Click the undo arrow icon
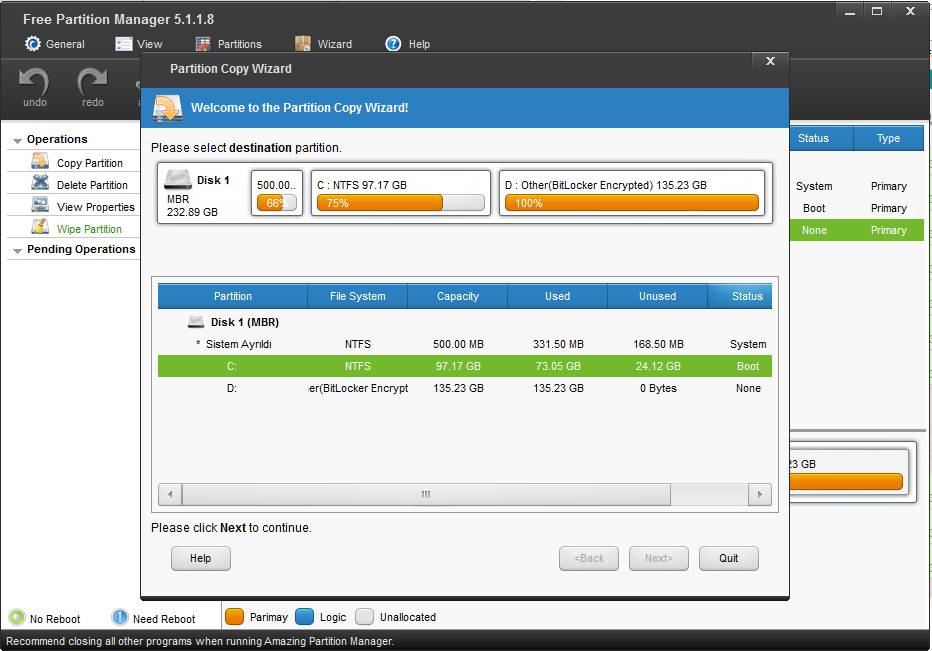 click(34, 82)
